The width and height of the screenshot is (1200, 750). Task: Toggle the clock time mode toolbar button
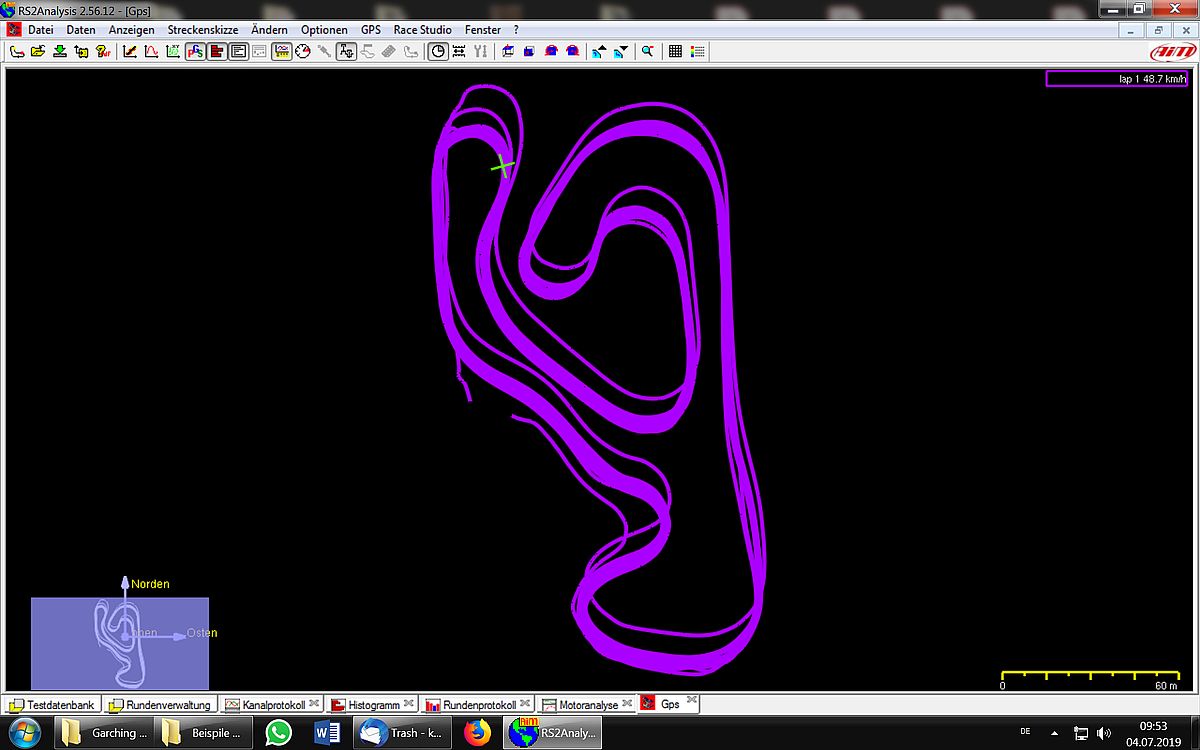tap(438, 51)
